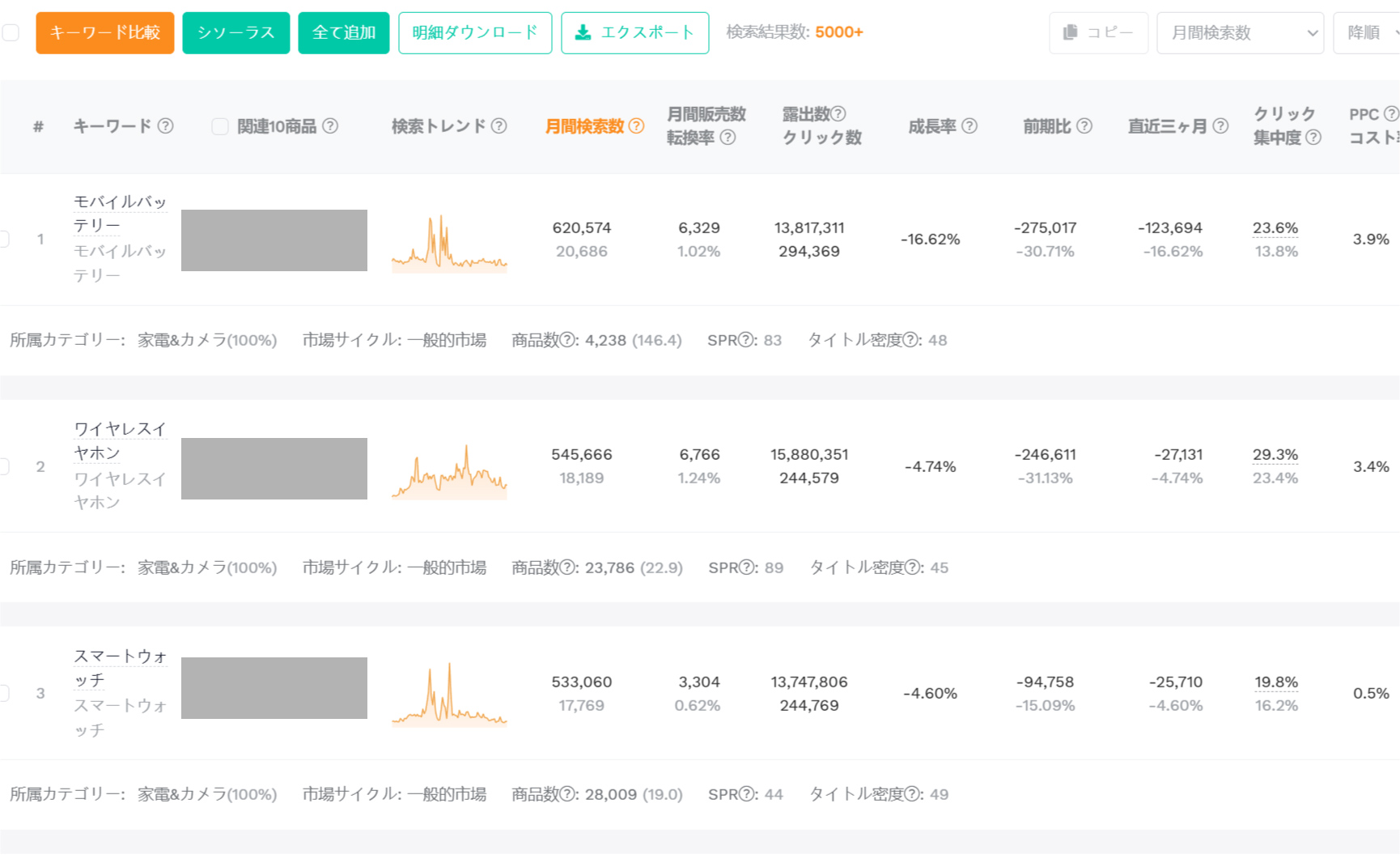
Task: Click help icon next to 月間検索数 header
Action: tap(637, 126)
